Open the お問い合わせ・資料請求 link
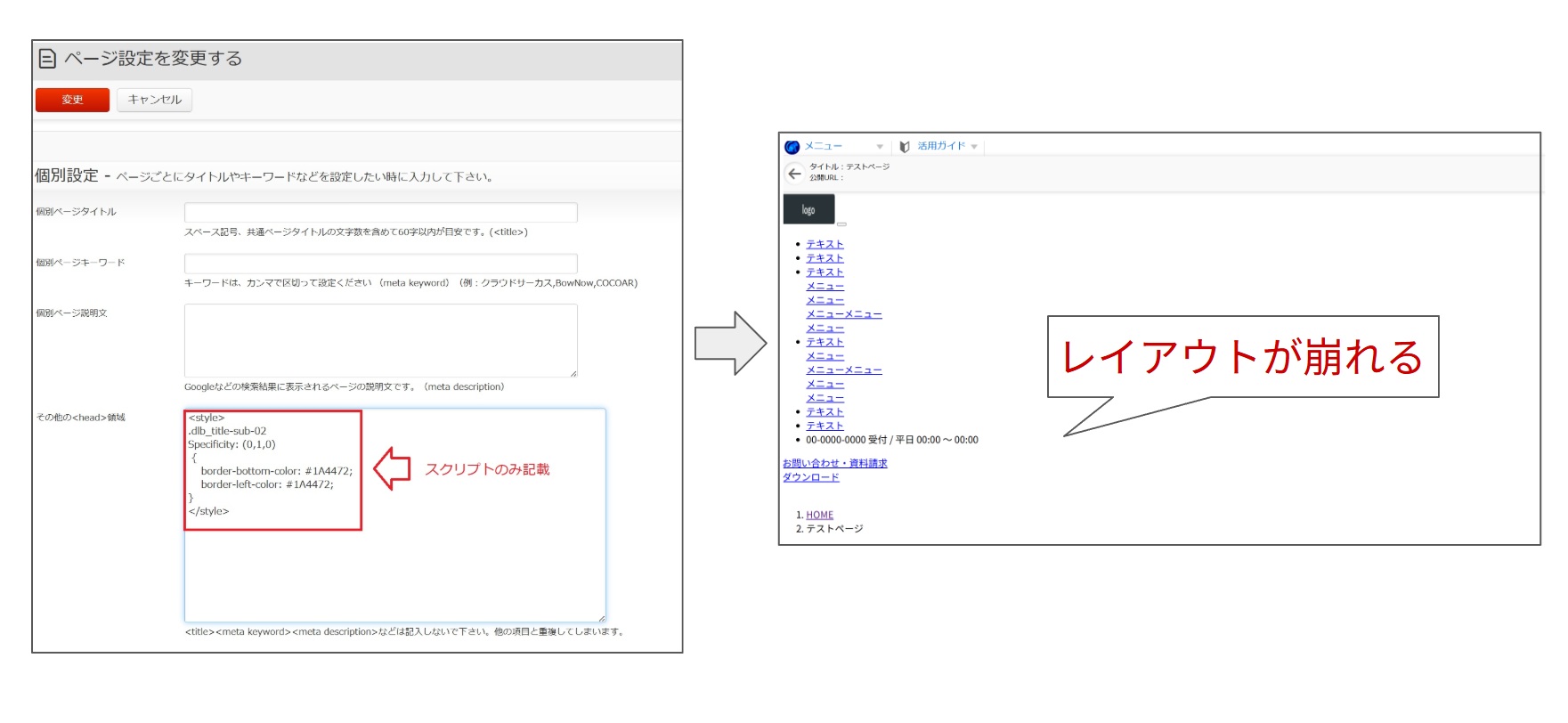The width and height of the screenshot is (1568, 723). click(x=835, y=463)
